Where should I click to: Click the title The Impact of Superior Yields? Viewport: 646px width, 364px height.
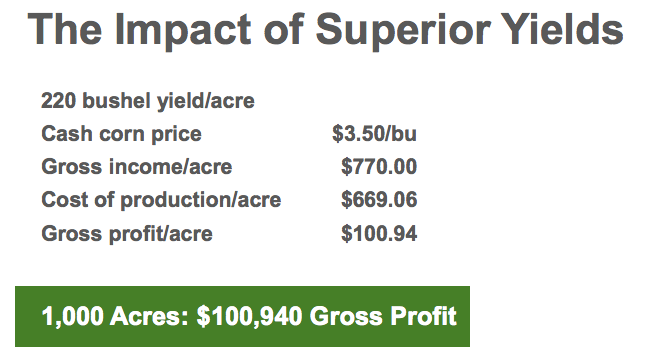tap(325, 31)
